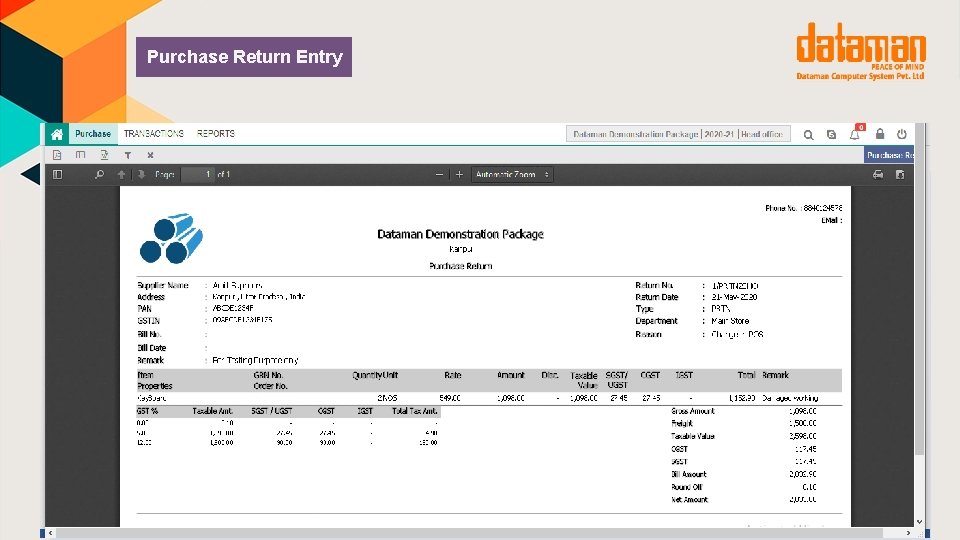Open the REPORTS menu
This screenshot has height=540, width=960.
pyautogui.click(x=216, y=133)
